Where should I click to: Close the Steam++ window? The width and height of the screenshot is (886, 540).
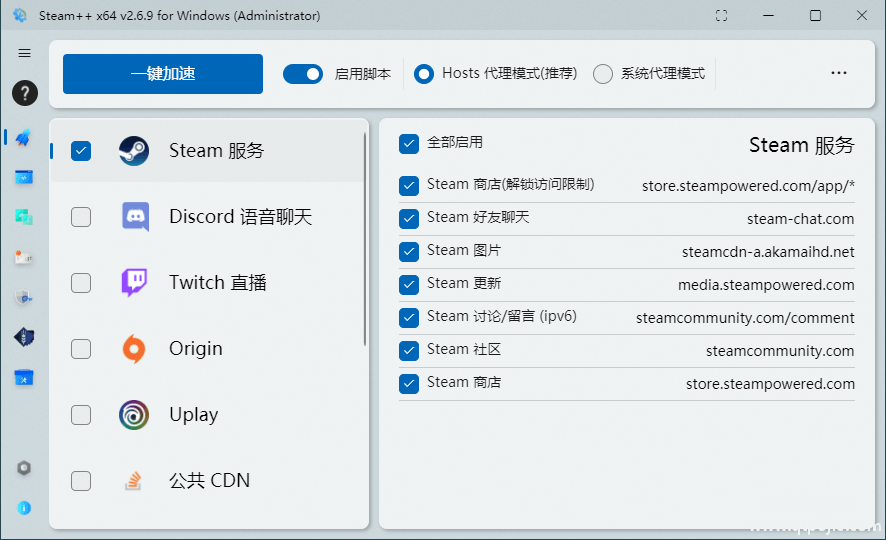click(862, 15)
